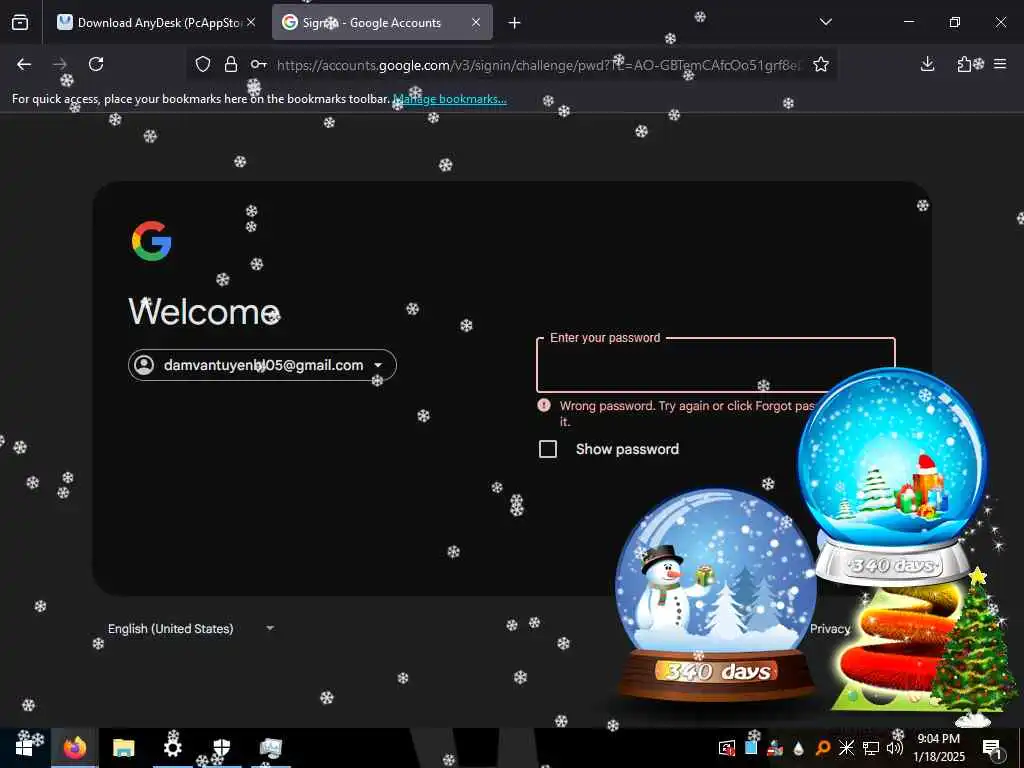
Task: Open the volume control speaker icon
Action: 895,748
